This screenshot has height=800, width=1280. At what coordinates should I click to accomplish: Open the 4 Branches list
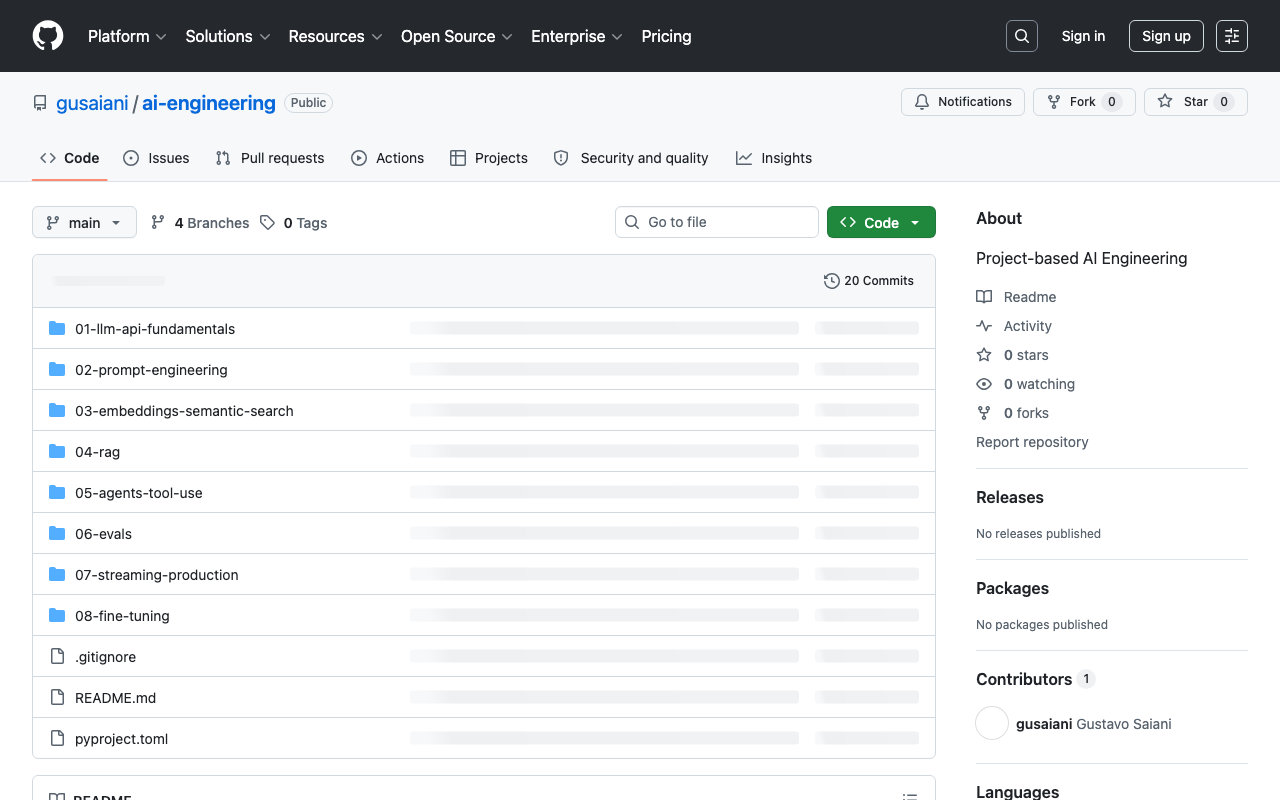[x=200, y=223]
